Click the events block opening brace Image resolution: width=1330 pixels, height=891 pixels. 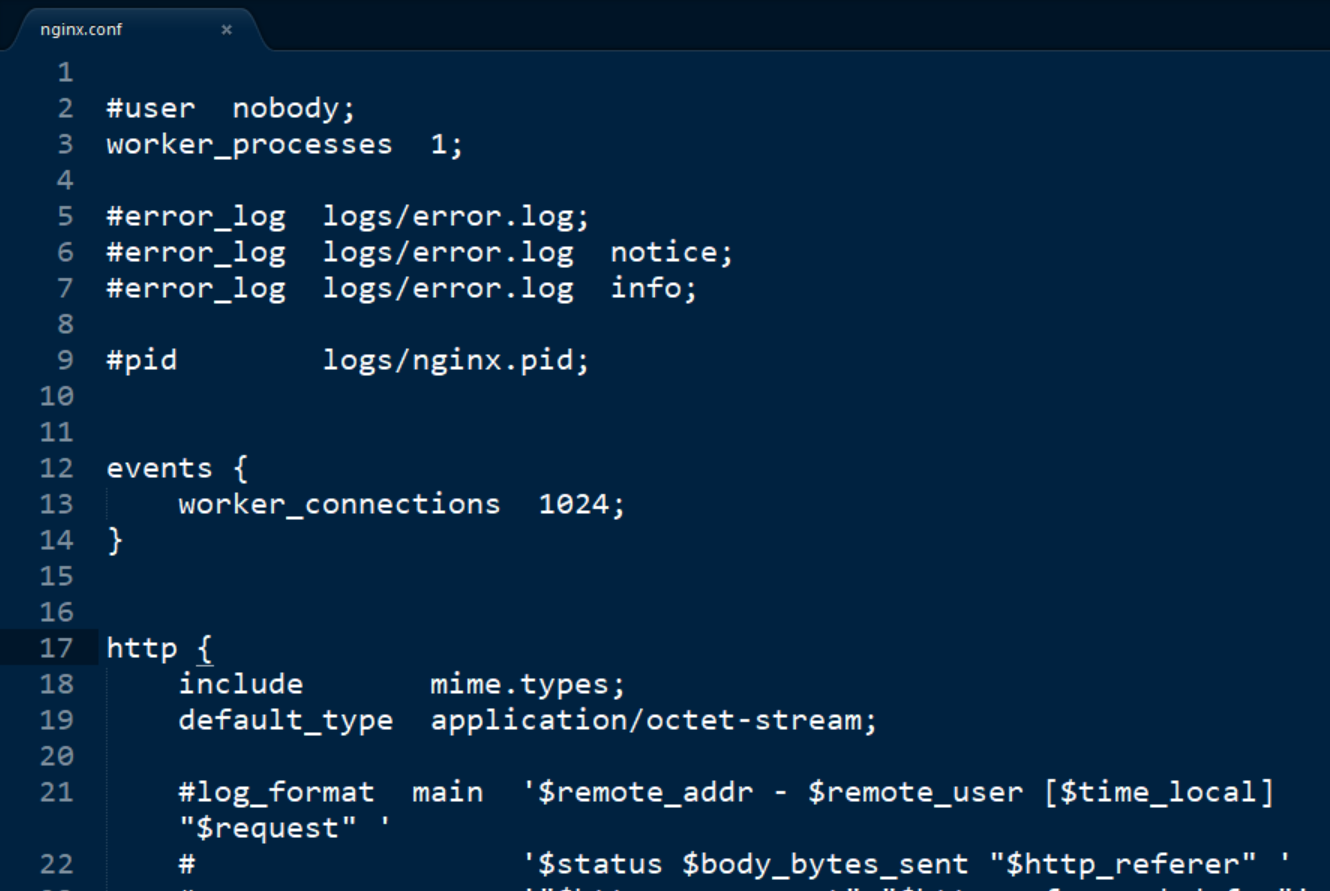239,468
